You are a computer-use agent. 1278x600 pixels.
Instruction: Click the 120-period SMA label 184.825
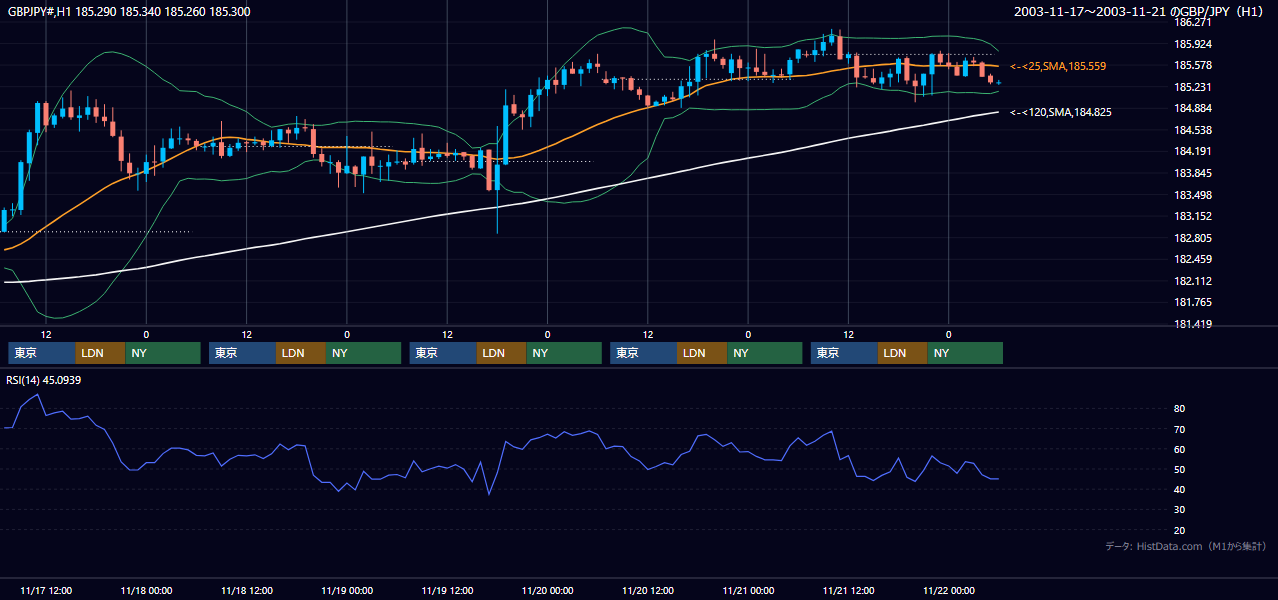(1061, 112)
